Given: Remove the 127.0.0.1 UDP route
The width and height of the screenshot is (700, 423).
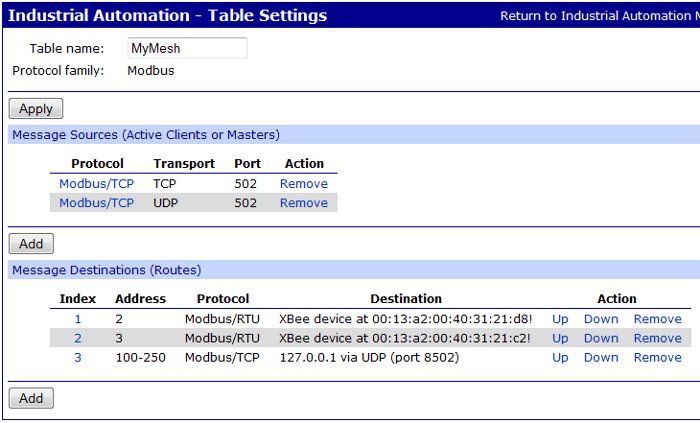Looking at the screenshot, I should [x=657, y=357].
